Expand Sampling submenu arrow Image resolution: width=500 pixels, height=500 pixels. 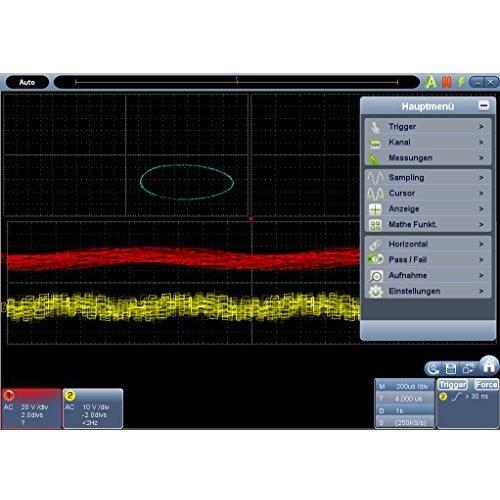(x=481, y=178)
